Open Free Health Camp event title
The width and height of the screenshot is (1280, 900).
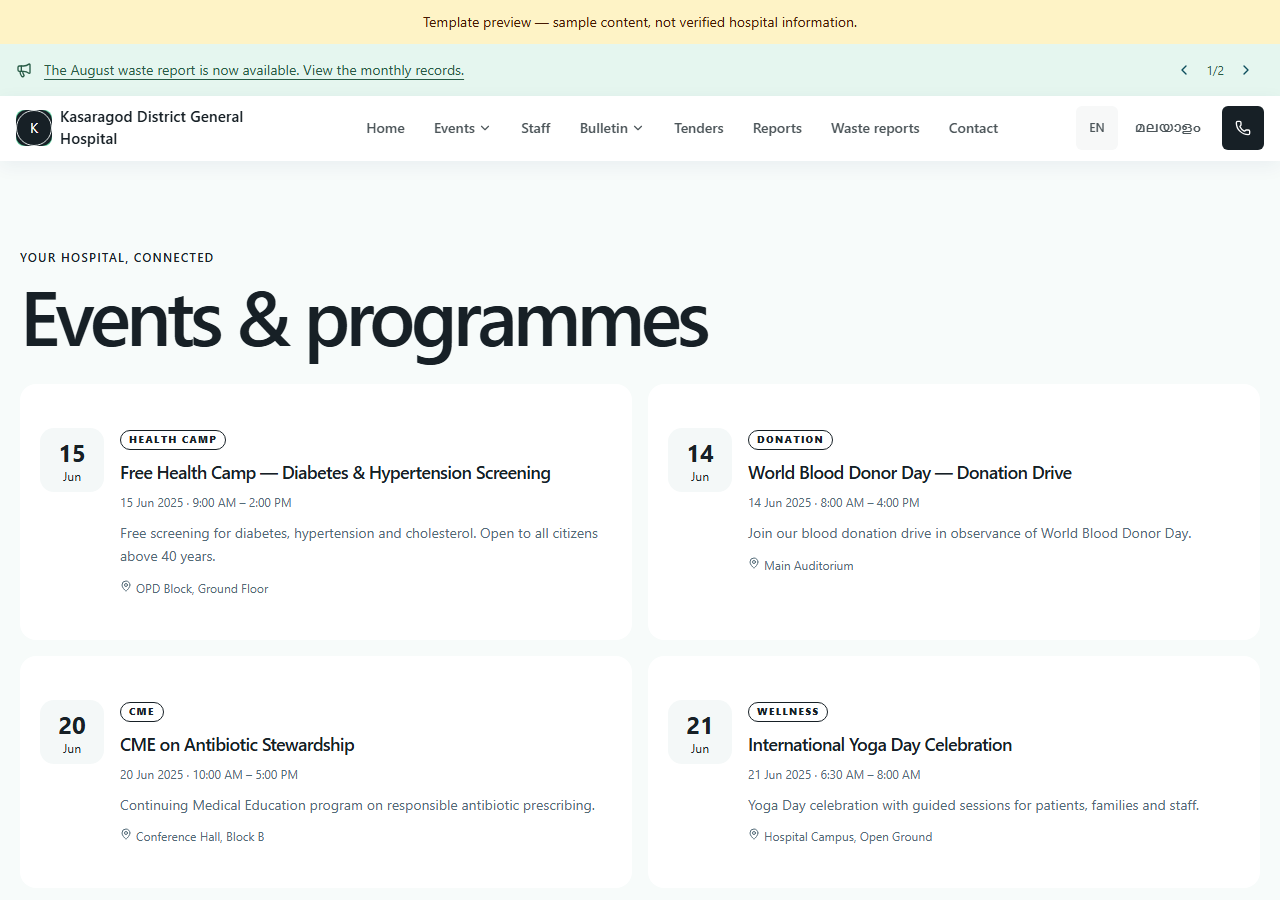point(335,473)
